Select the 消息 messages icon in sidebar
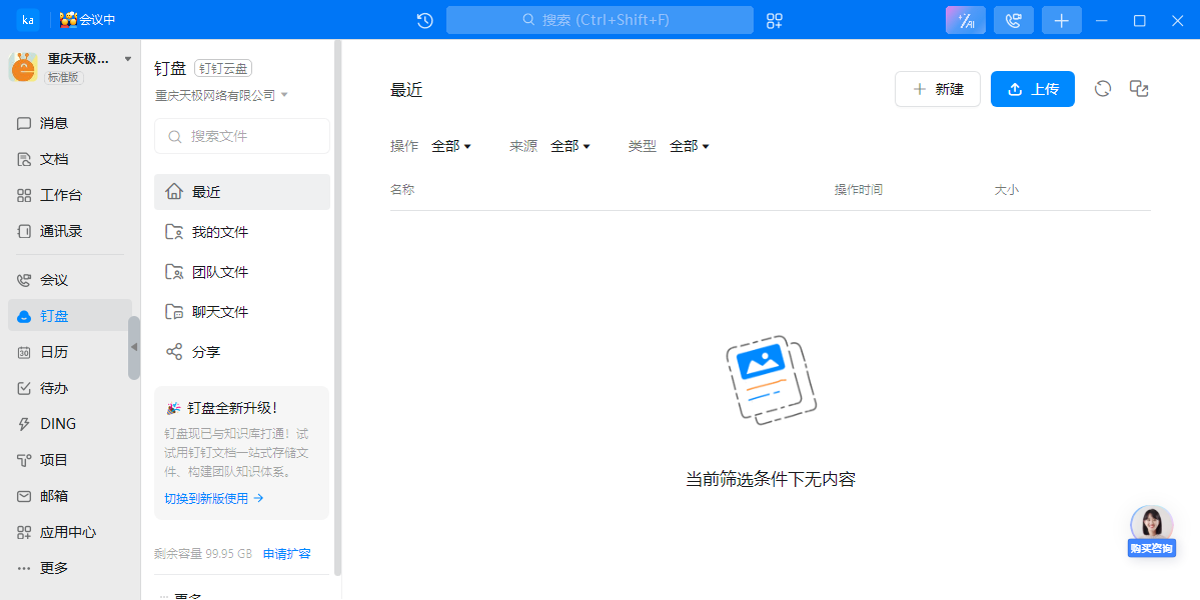Viewport: 1200px width, 600px height. [24, 122]
